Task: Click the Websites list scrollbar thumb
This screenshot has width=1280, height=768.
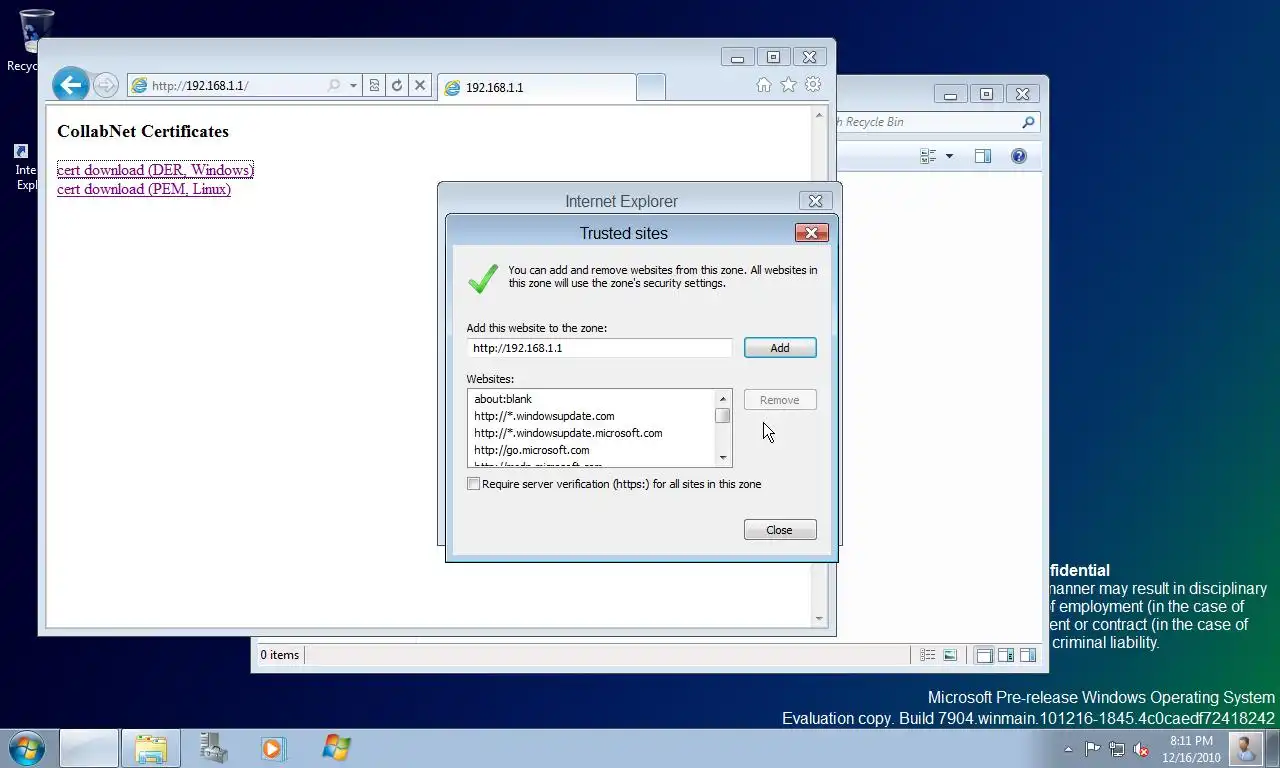Action: [x=723, y=415]
